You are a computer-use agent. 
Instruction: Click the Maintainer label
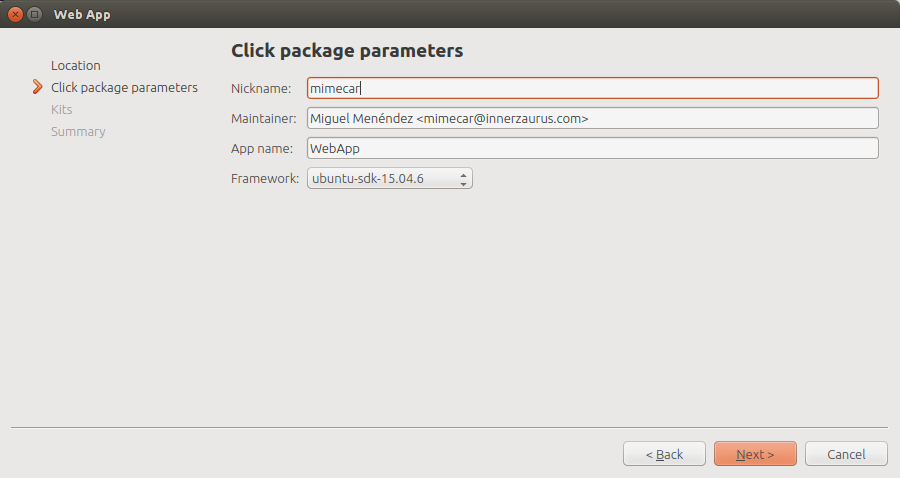[263, 118]
